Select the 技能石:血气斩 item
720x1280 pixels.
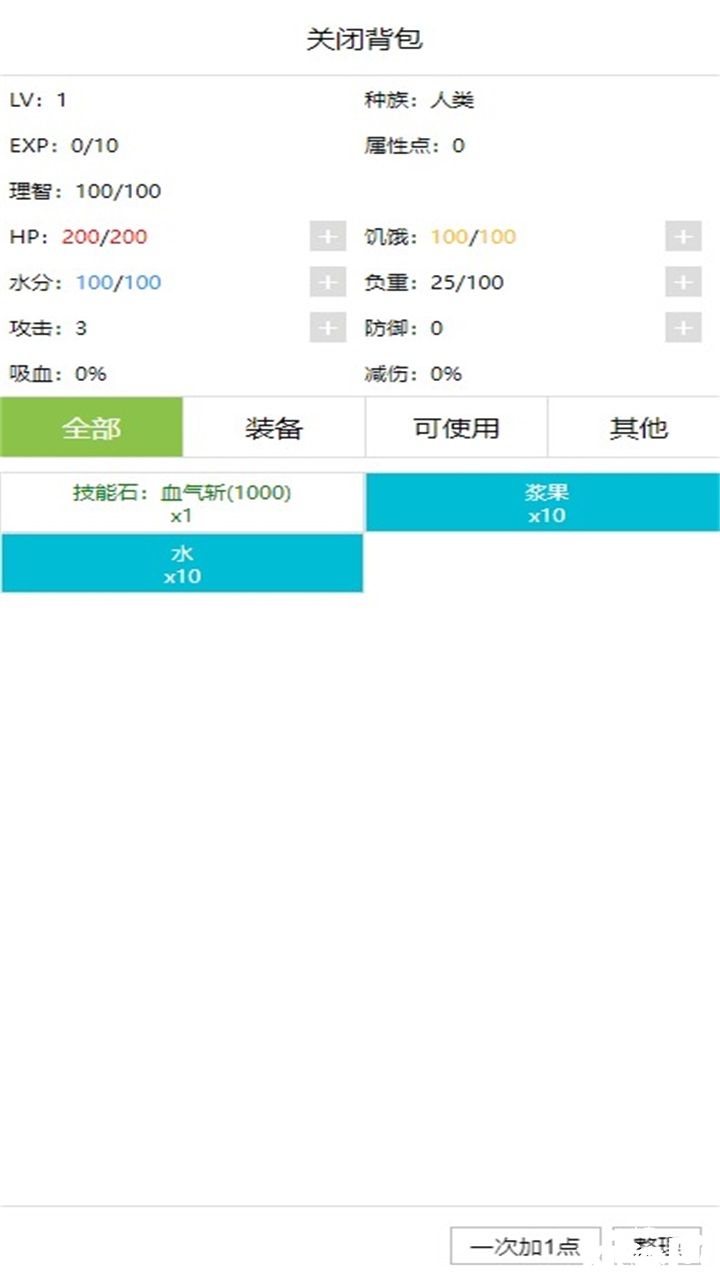tap(182, 504)
